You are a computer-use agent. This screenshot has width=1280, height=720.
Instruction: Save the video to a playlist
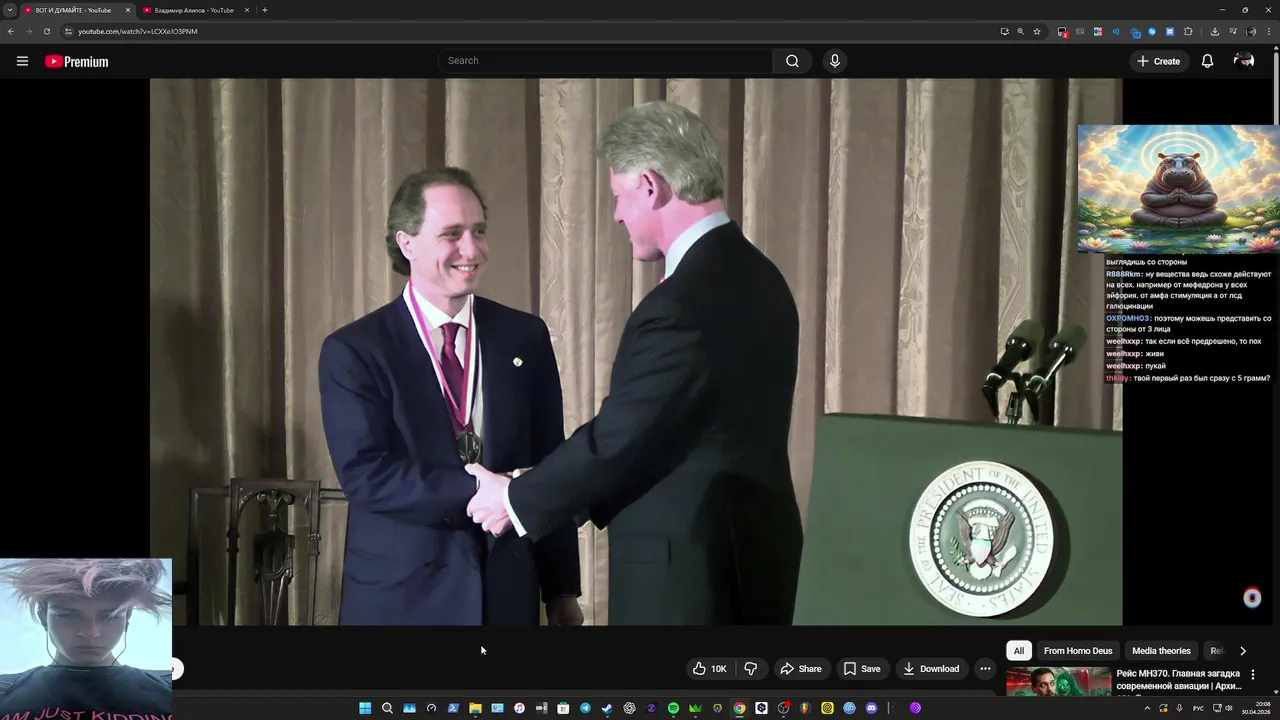862,669
